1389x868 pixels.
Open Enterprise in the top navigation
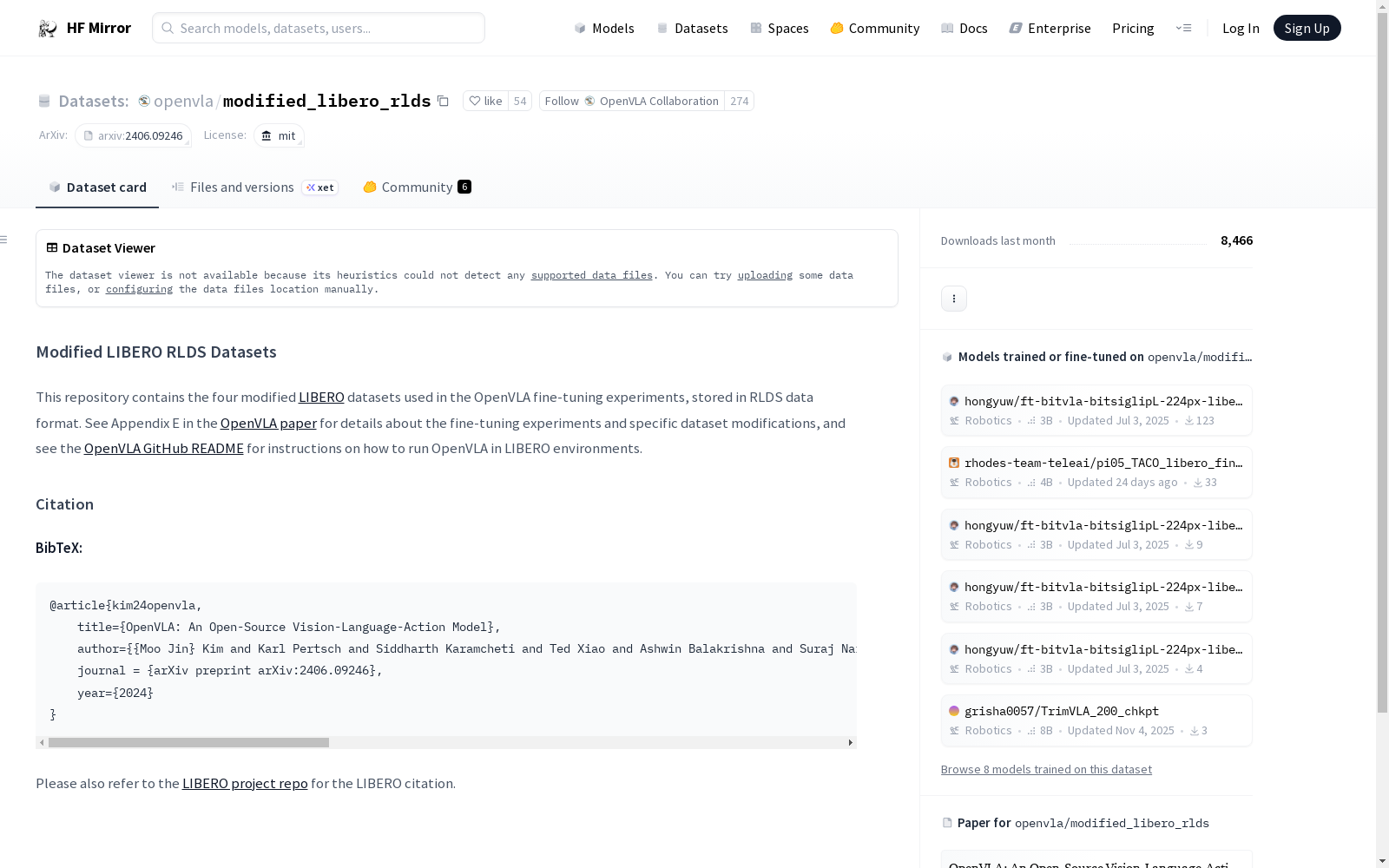[1050, 28]
